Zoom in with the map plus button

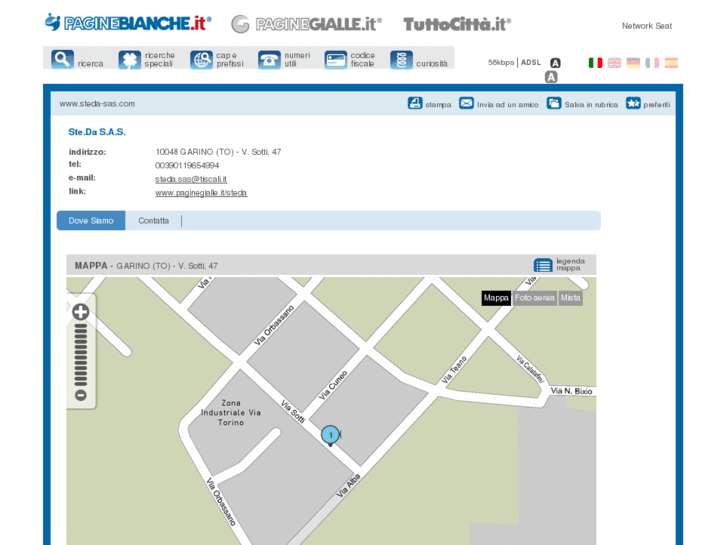(81, 312)
